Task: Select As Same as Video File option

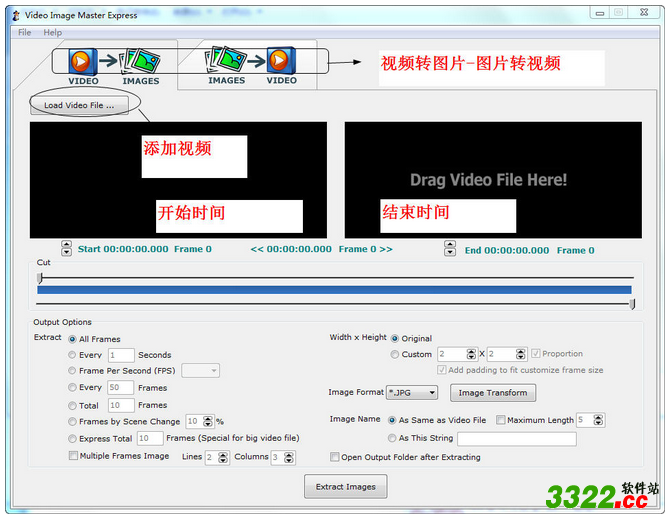Action: coord(392,420)
